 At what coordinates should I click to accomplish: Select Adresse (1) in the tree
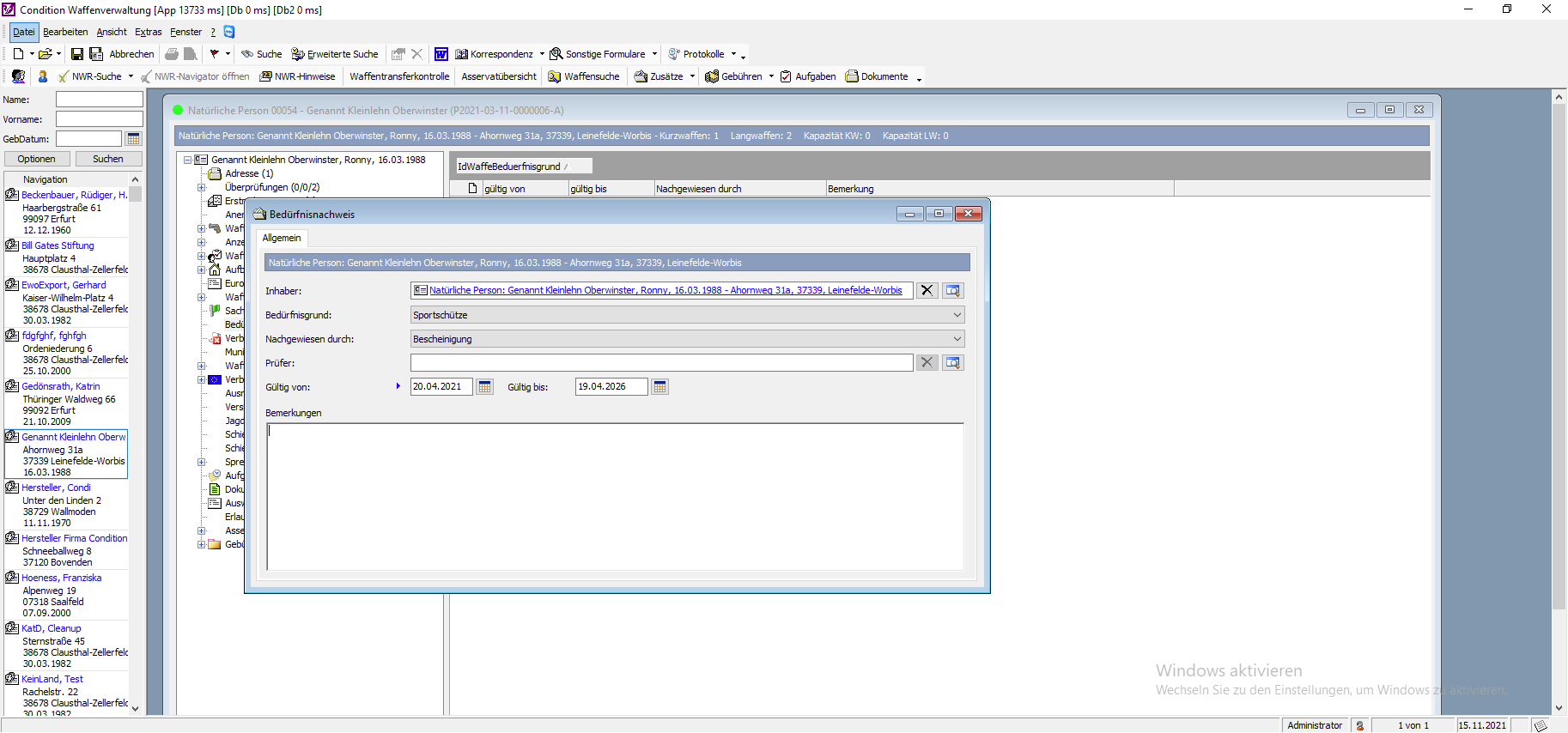[249, 173]
